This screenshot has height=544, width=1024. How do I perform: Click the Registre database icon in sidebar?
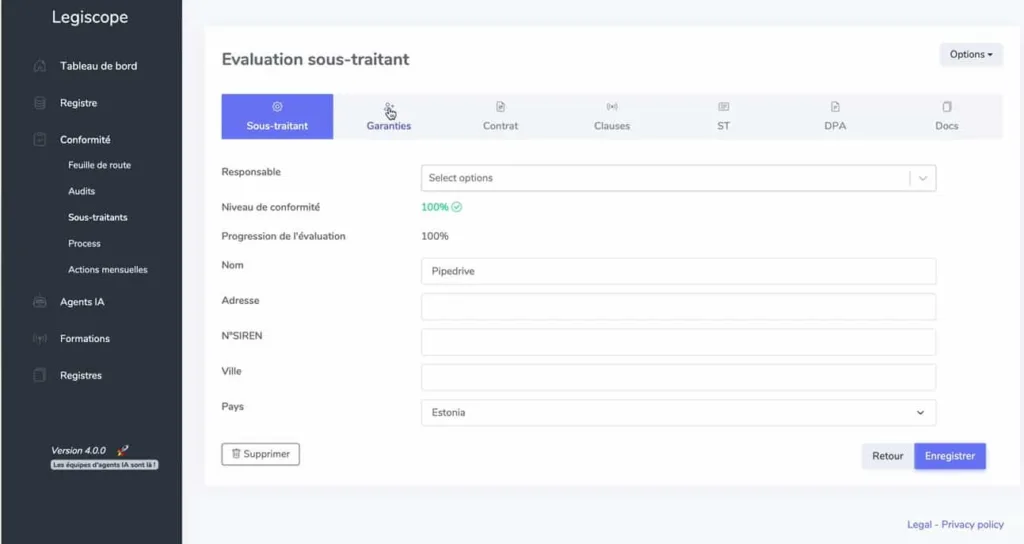pyautogui.click(x=40, y=103)
